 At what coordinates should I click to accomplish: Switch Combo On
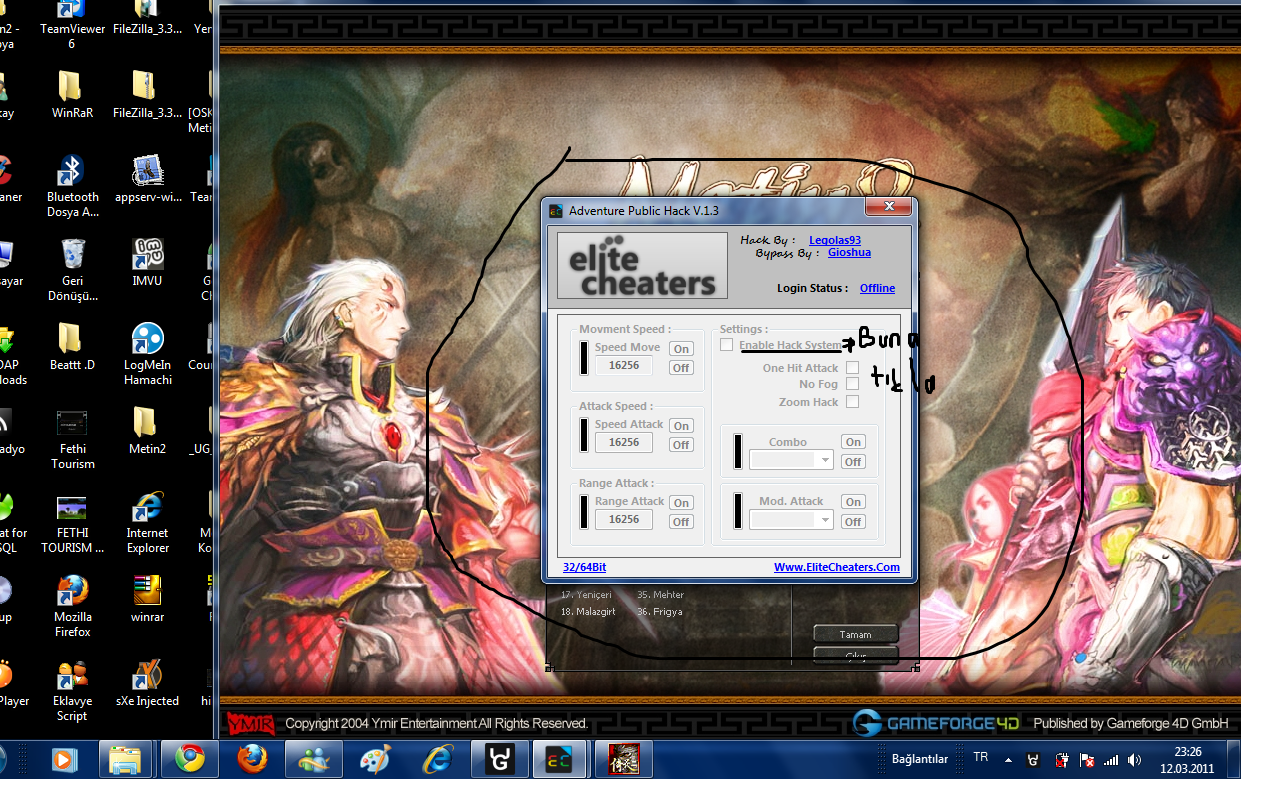pyautogui.click(x=853, y=442)
